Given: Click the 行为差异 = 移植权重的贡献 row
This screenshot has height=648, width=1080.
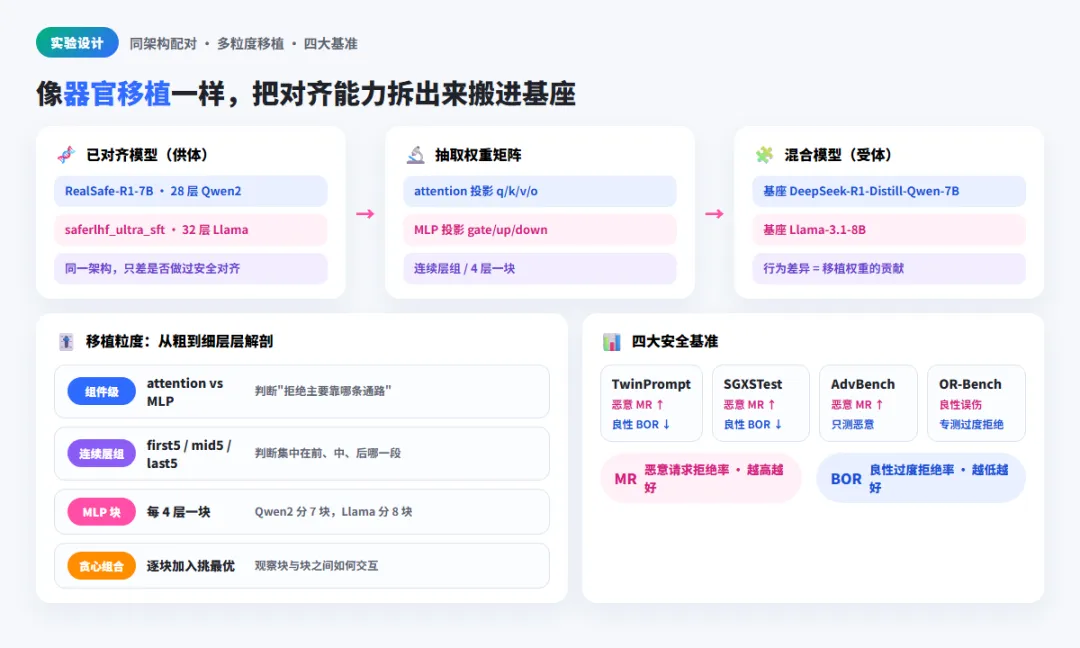Looking at the screenshot, I should [x=889, y=269].
